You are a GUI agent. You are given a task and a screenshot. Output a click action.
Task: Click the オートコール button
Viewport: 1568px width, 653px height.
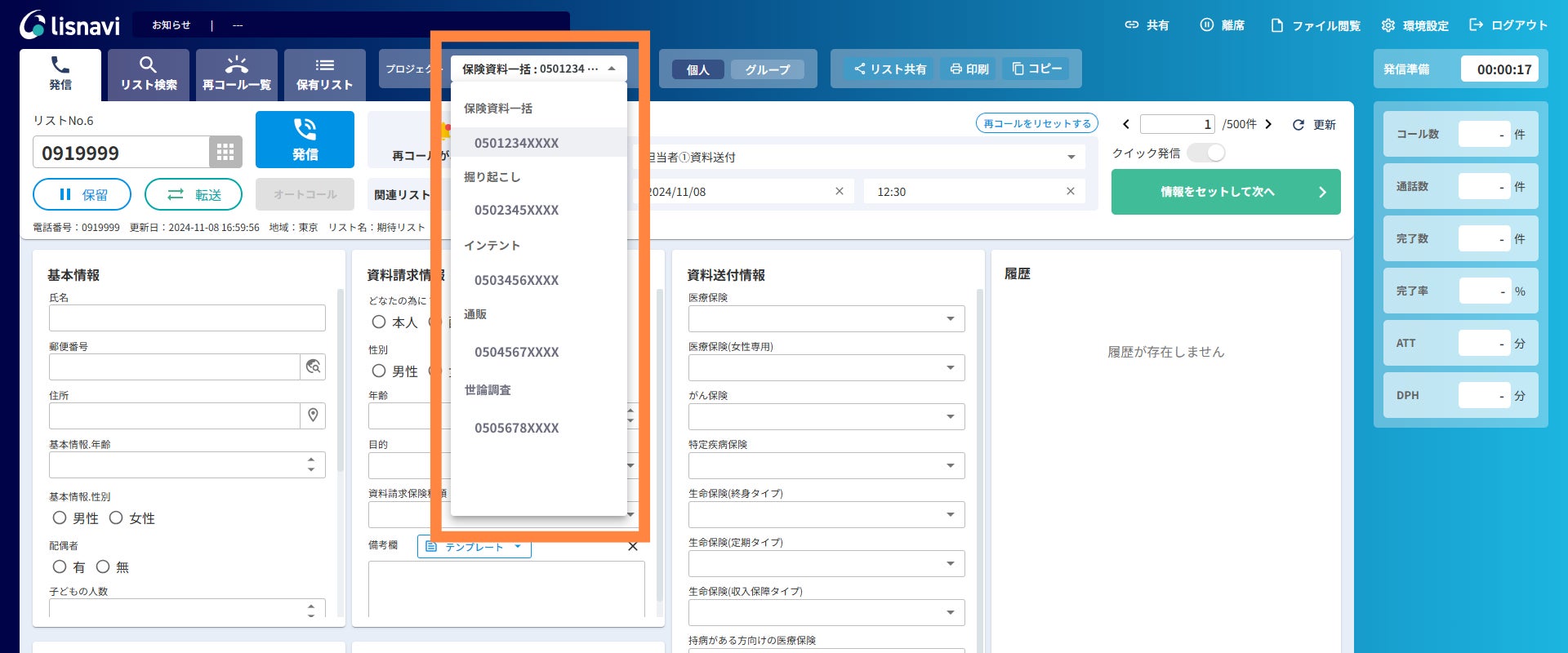pyautogui.click(x=305, y=194)
